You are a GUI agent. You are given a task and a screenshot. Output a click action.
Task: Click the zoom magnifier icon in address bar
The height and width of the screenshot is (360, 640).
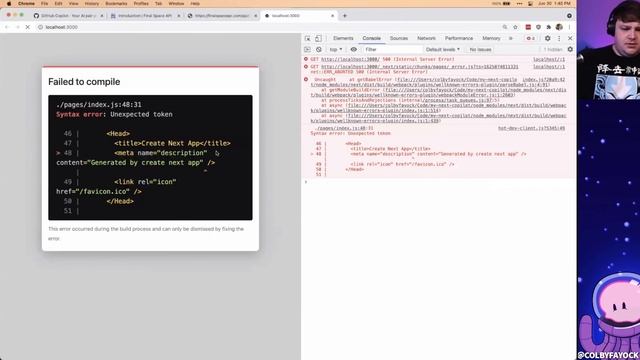pos(505,27)
